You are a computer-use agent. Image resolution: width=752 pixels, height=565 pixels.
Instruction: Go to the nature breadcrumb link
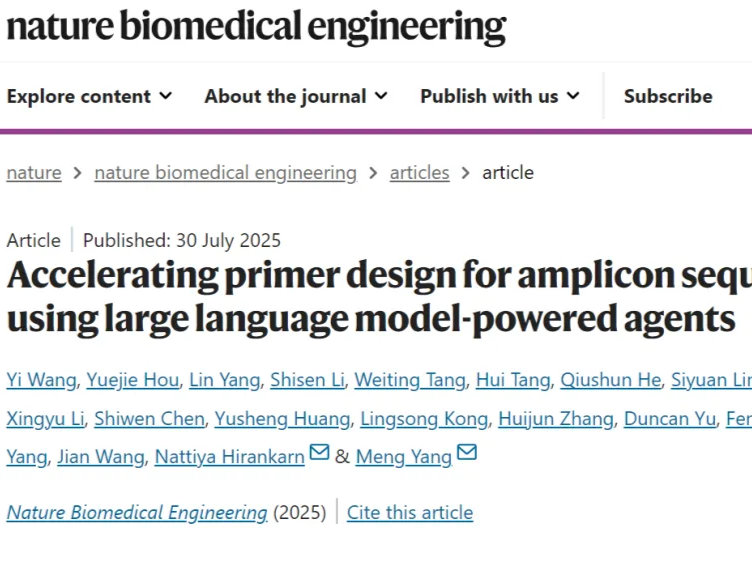34,173
